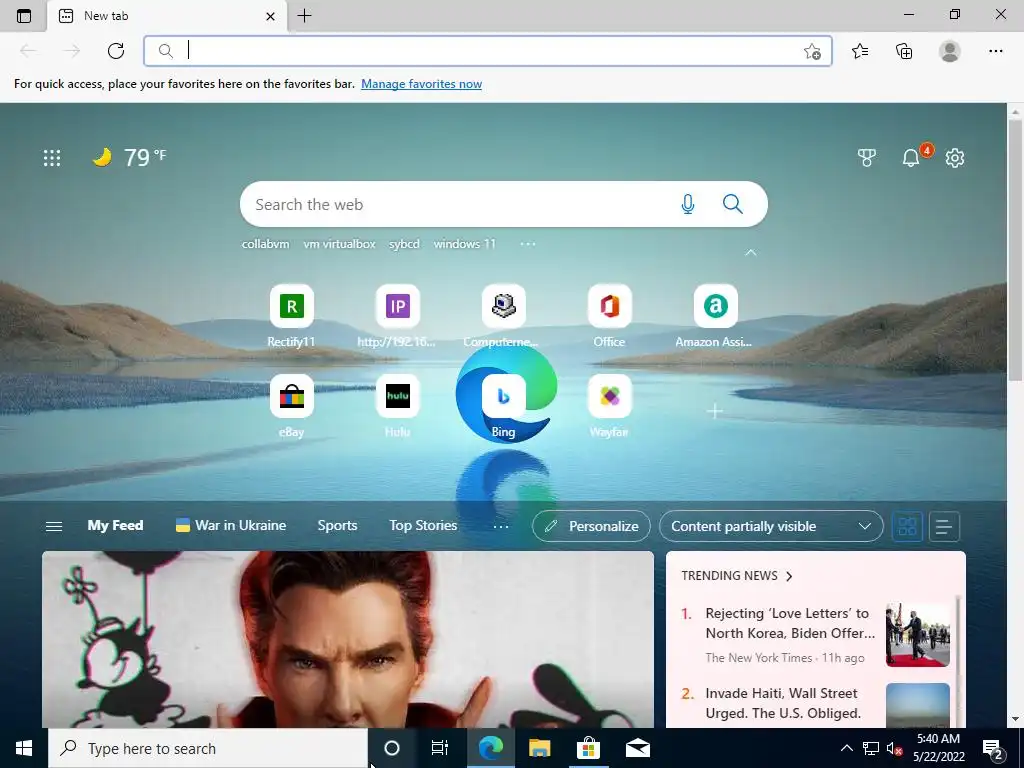Viewport: 1024px width, 768px height.
Task: Switch feed to list view layout
Action: coord(944,526)
